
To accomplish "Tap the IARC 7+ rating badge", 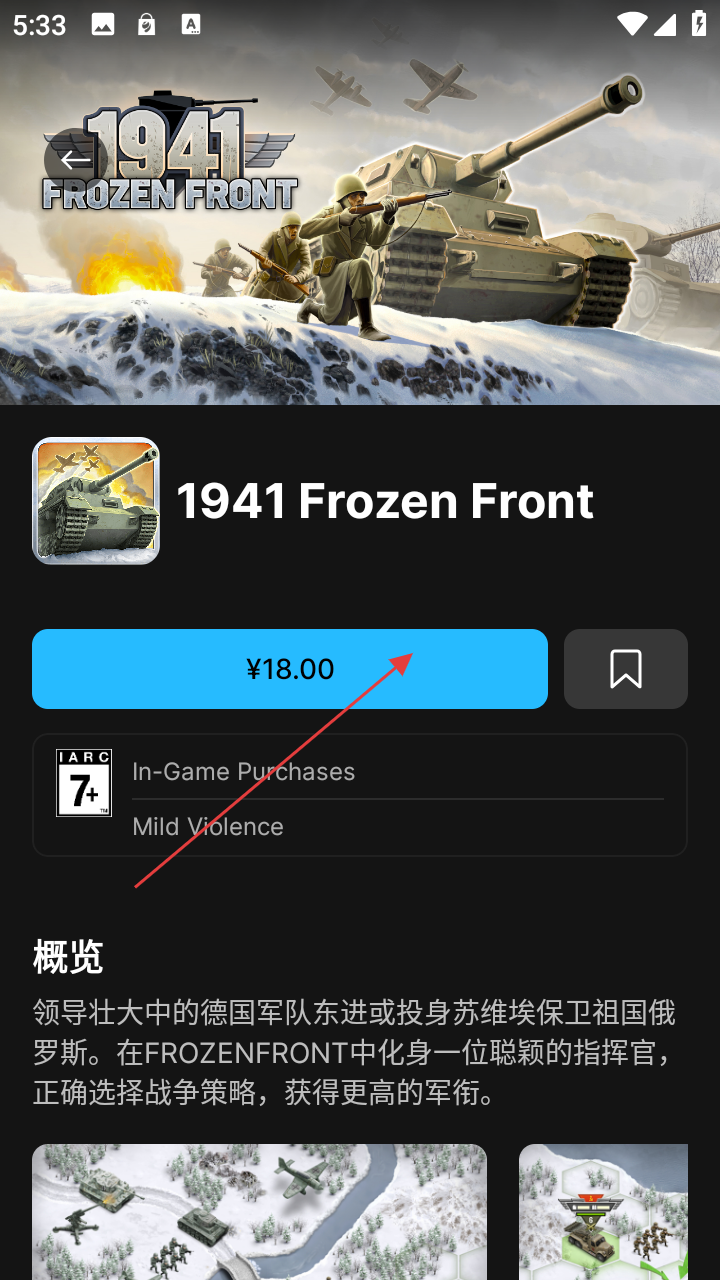I will [x=84, y=783].
